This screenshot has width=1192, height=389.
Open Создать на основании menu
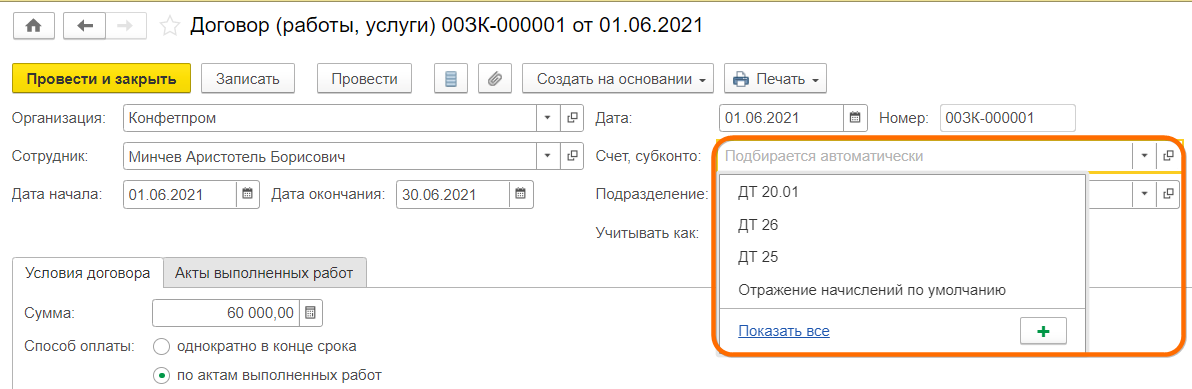(618, 79)
